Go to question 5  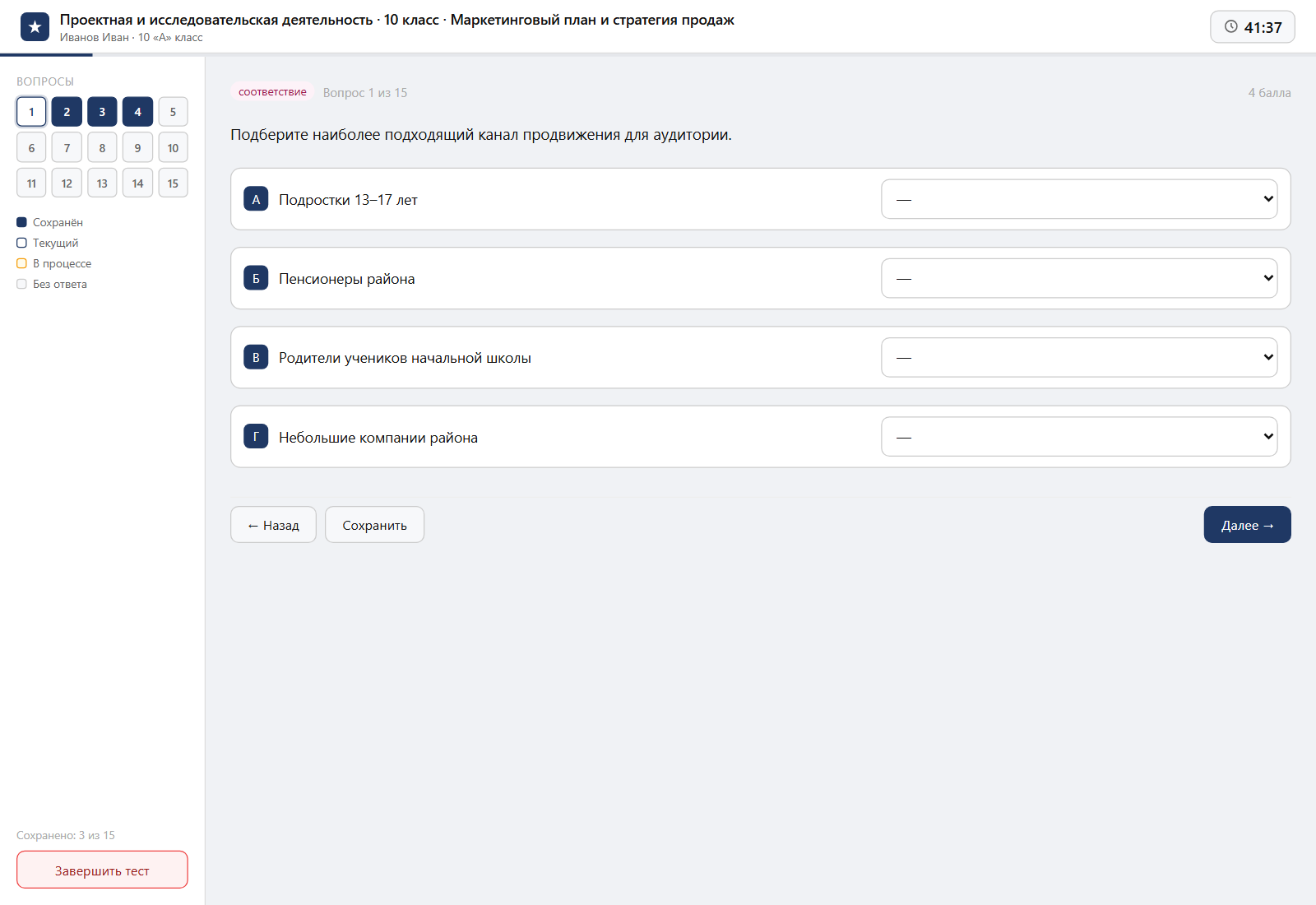click(173, 112)
